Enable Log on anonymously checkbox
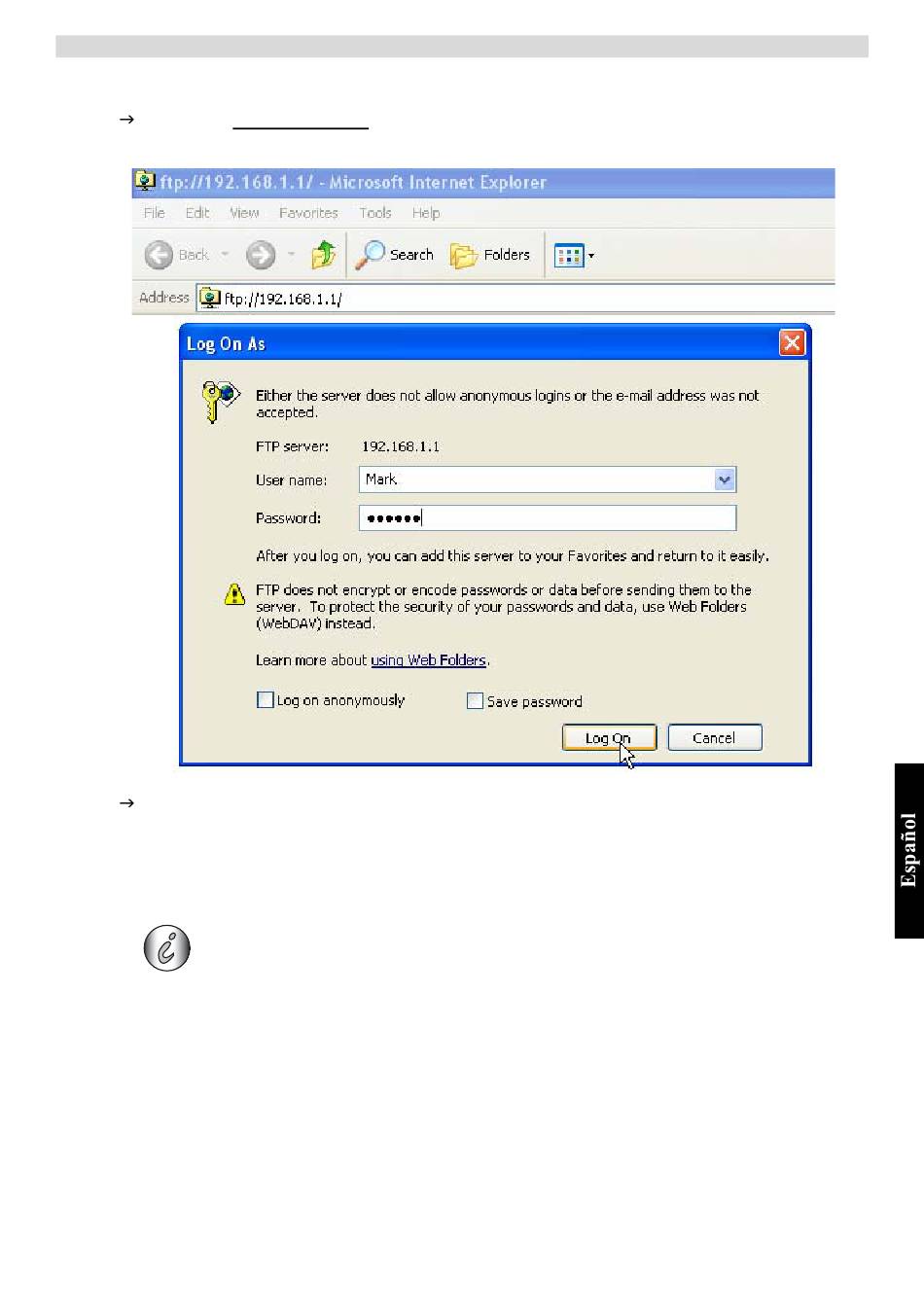924x1314 pixels. click(x=265, y=699)
